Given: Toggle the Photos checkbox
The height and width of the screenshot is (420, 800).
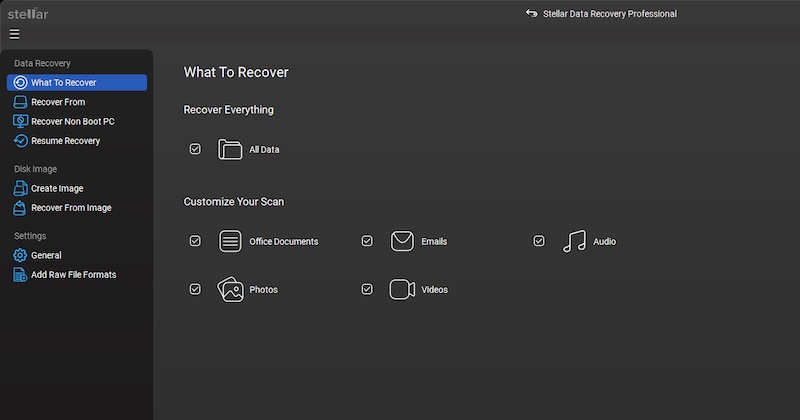Looking at the screenshot, I should 195,289.
